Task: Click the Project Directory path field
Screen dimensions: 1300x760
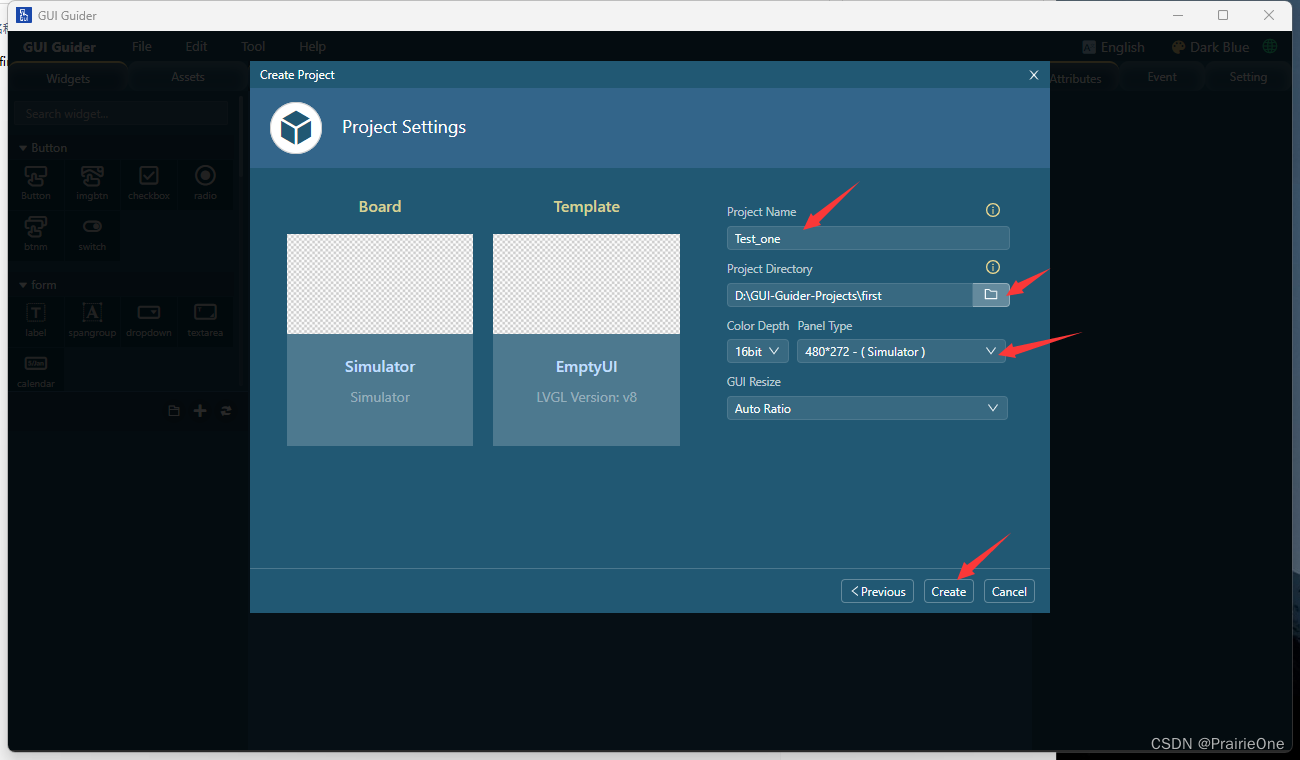Action: (850, 295)
